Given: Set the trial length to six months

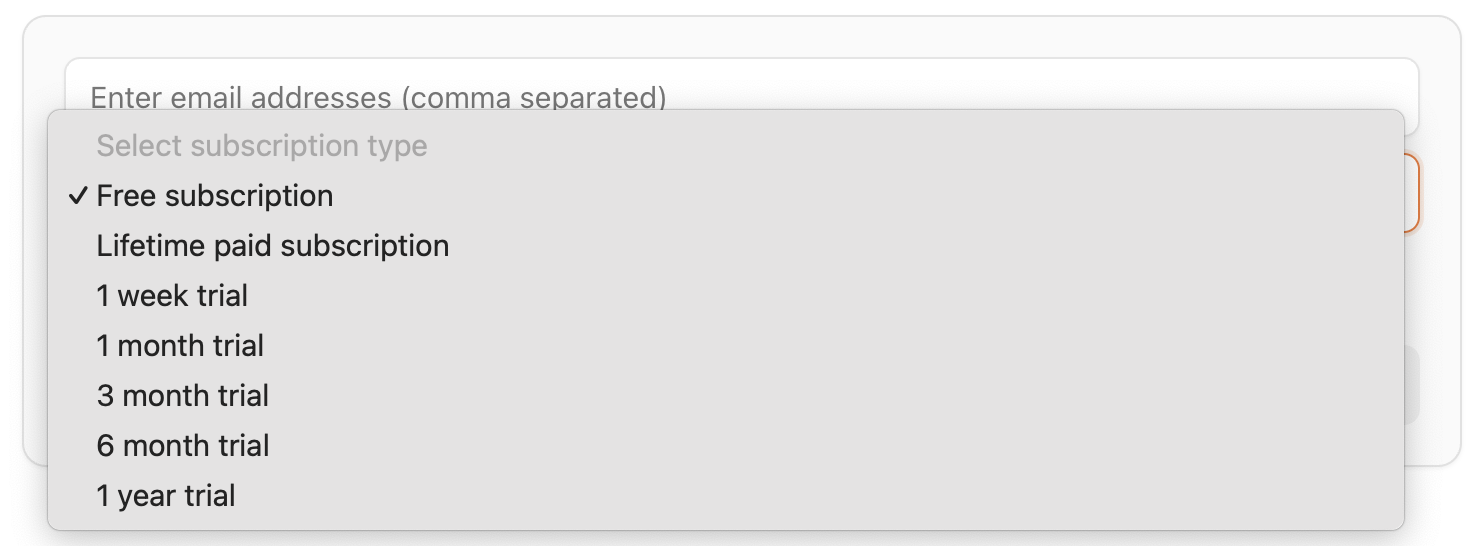Looking at the screenshot, I should (183, 446).
